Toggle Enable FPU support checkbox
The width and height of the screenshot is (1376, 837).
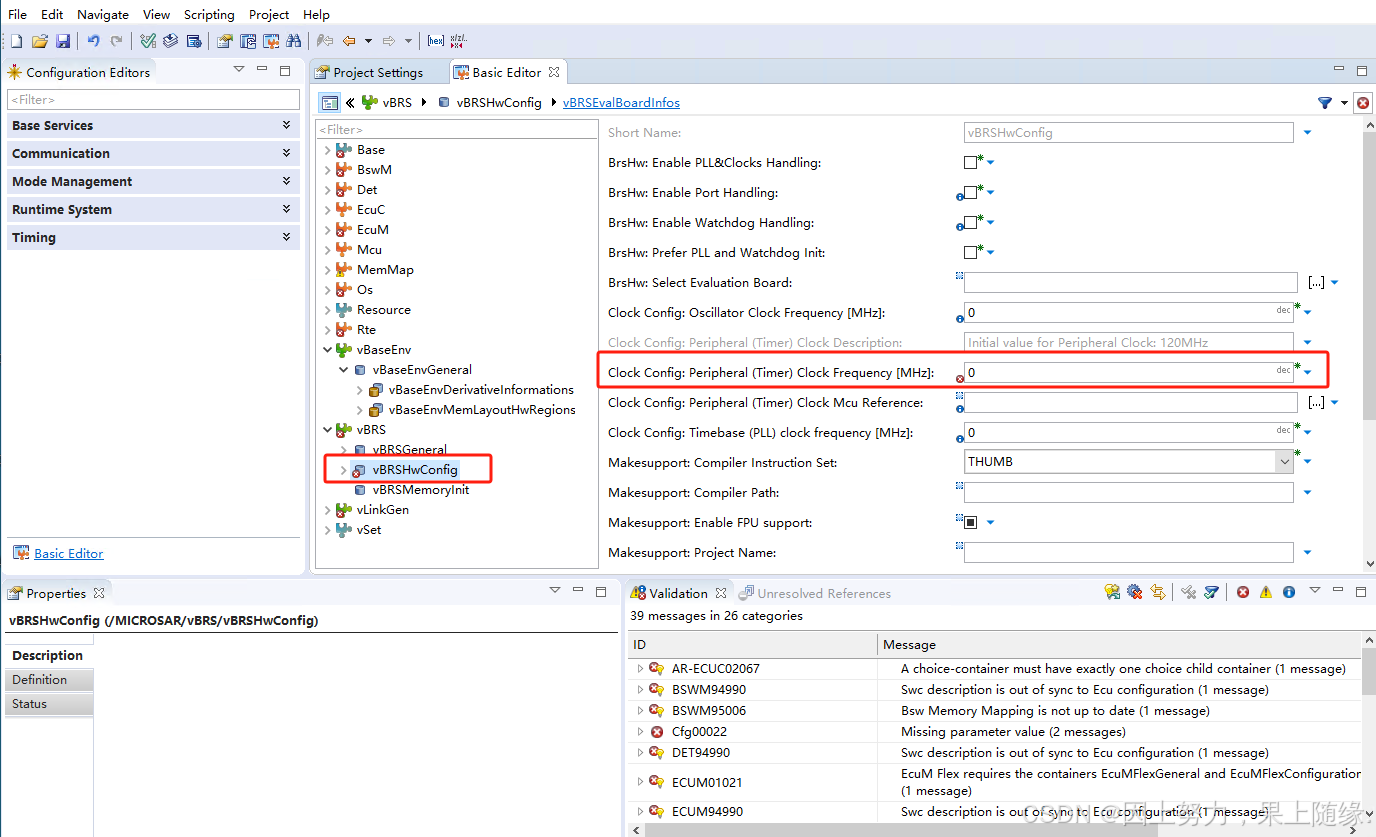coord(970,522)
